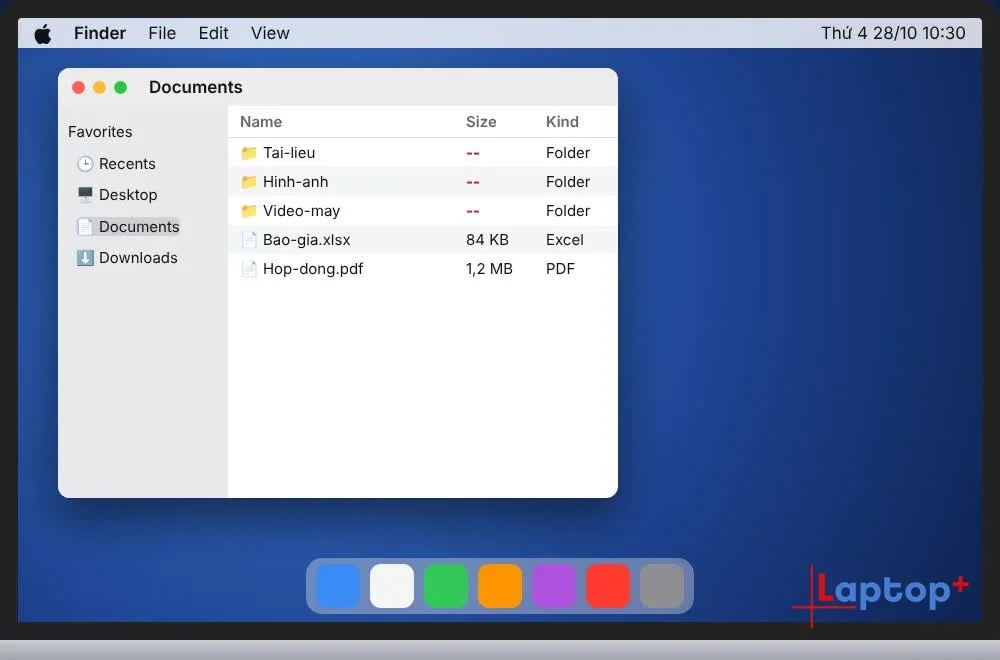1000x660 pixels.
Task: Open the orange Dock app icon
Action: [500, 585]
